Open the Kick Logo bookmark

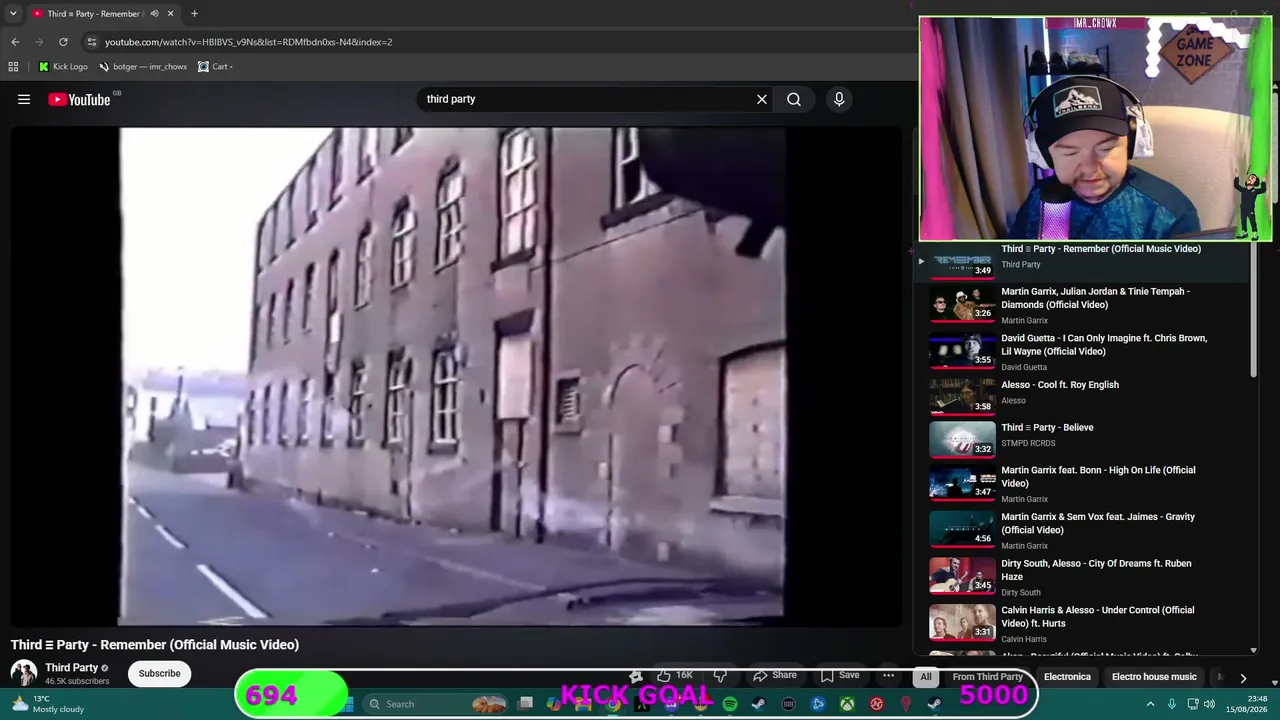coord(63,67)
